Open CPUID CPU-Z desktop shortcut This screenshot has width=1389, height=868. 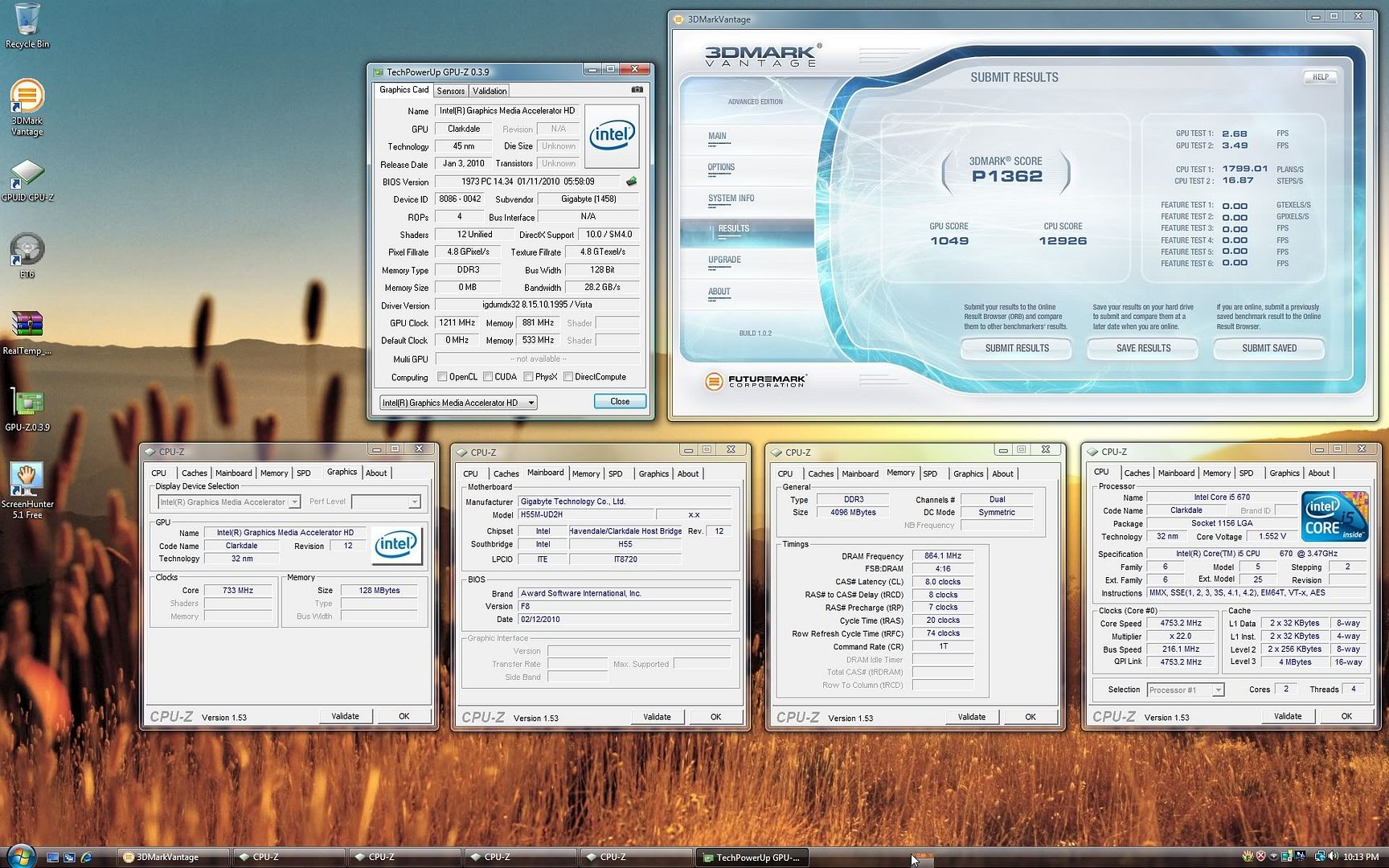coord(27,180)
